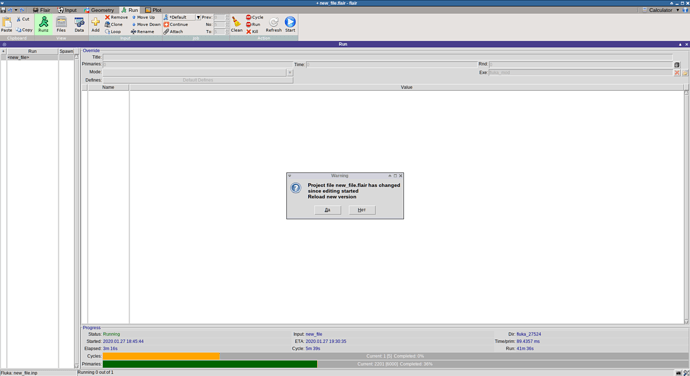Click the Rename run icon
The image size is (690, 376).
pos(133,32)
